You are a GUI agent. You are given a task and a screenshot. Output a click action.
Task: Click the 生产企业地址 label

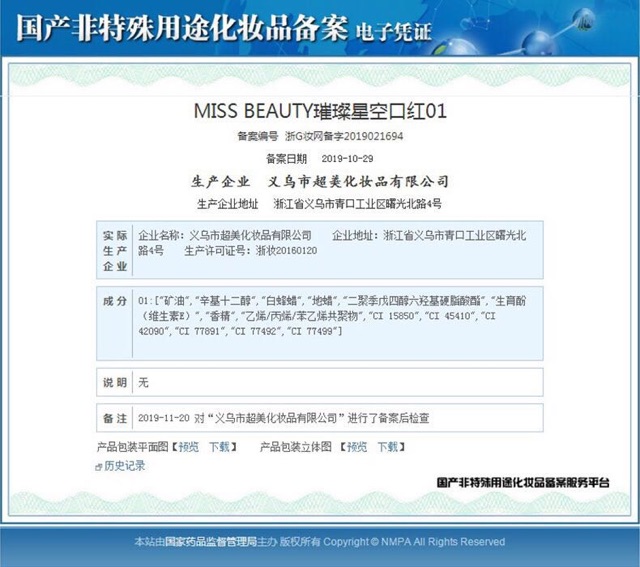click(x=228, y=204)
